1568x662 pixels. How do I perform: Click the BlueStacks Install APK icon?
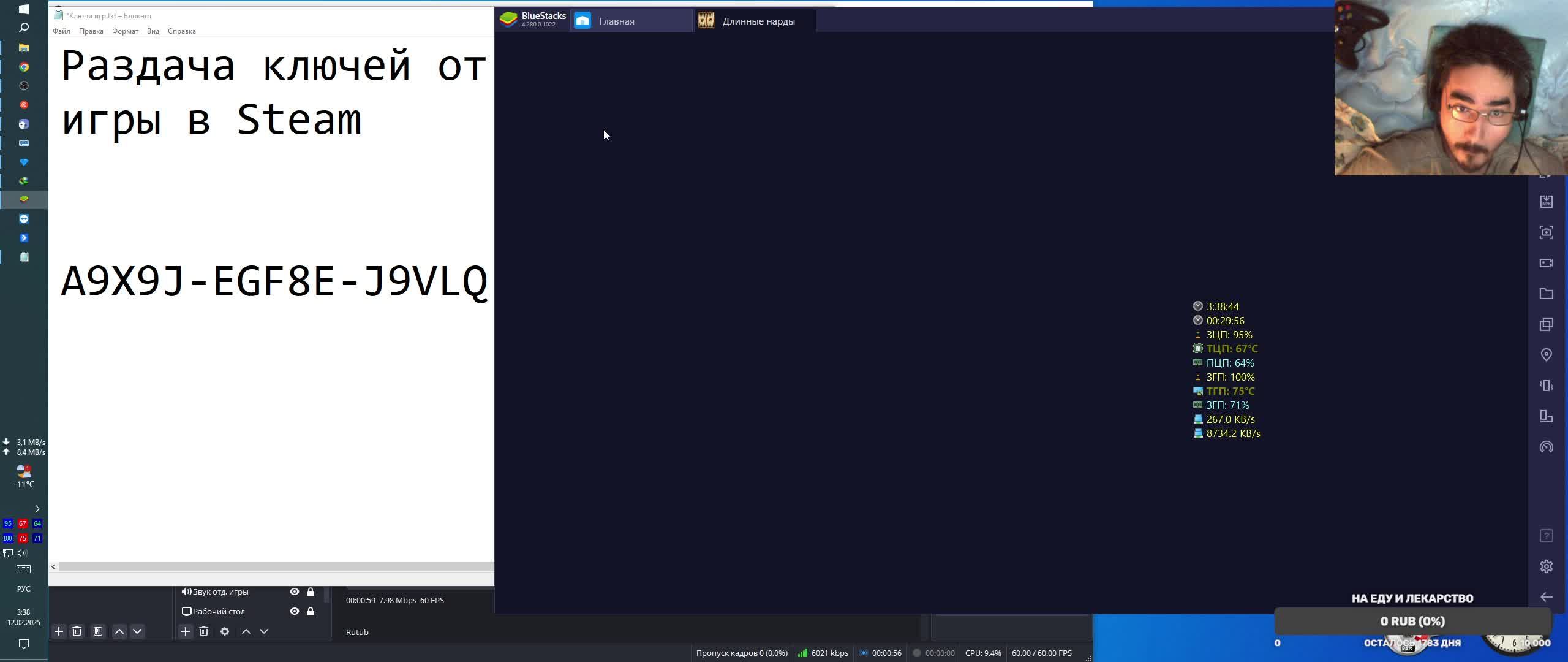click(x=1546, y=202)
